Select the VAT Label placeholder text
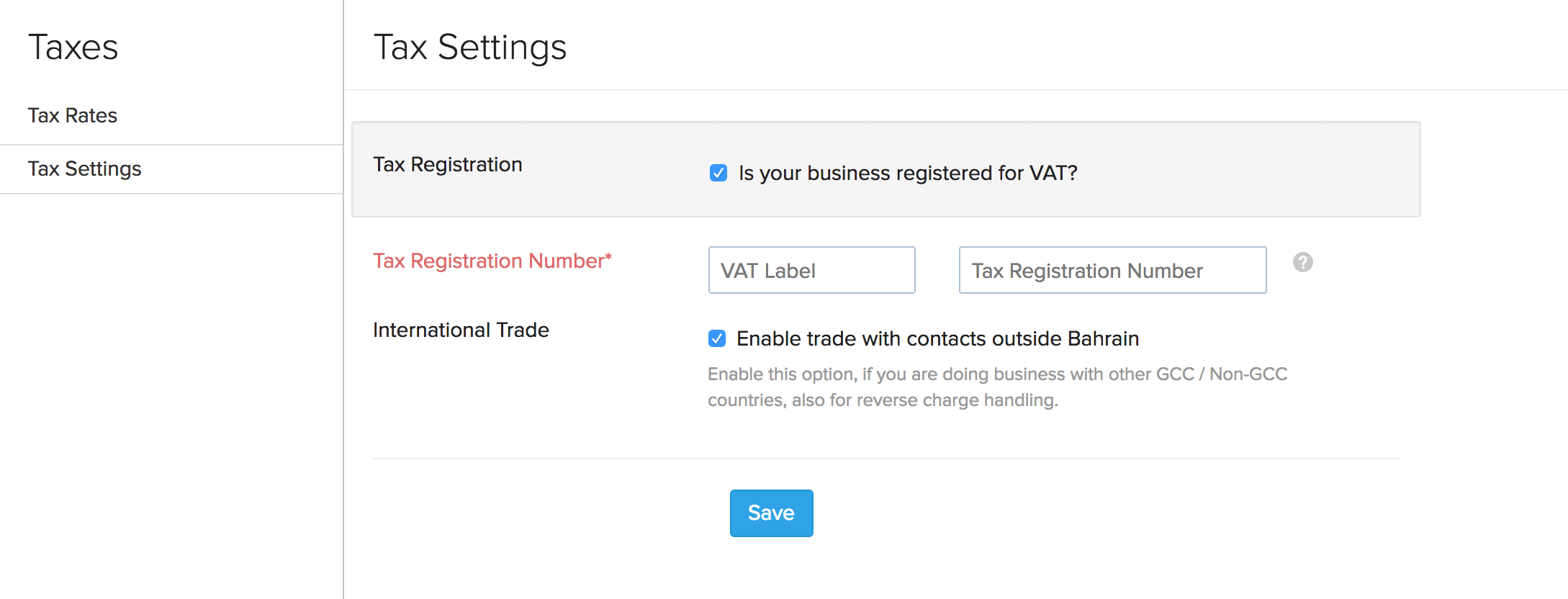The width and height of the screenshot is (1568, 599). pos(765,270)
